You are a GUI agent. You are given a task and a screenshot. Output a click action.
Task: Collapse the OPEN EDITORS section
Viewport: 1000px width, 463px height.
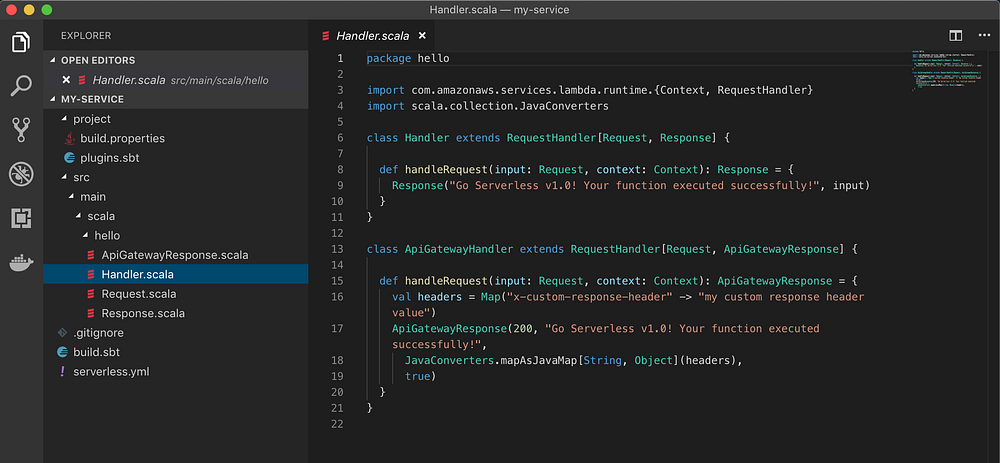[x=175, y=61]
